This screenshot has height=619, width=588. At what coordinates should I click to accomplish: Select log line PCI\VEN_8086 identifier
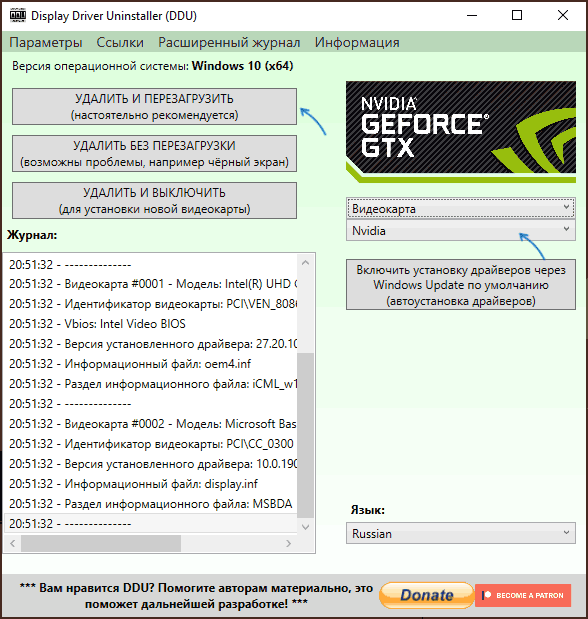pyautogui.click(x=150, y=304)
